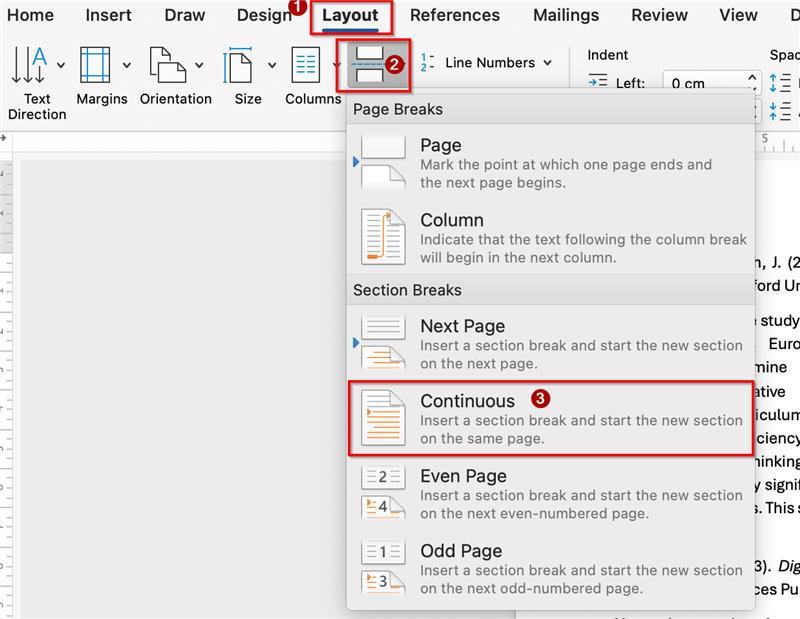Click the Odd Page break icon
Screen dimensions: 800x619
pos(383,568)
